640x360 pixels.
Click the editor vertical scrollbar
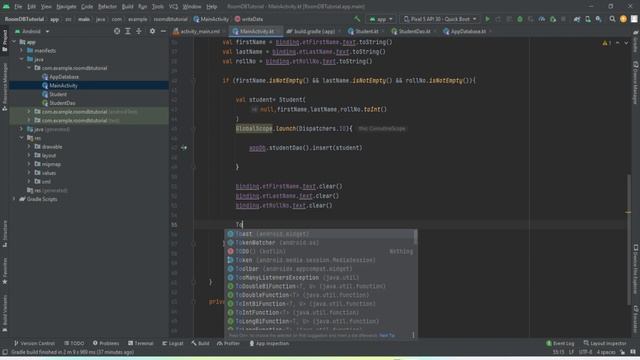pos(629,240)
